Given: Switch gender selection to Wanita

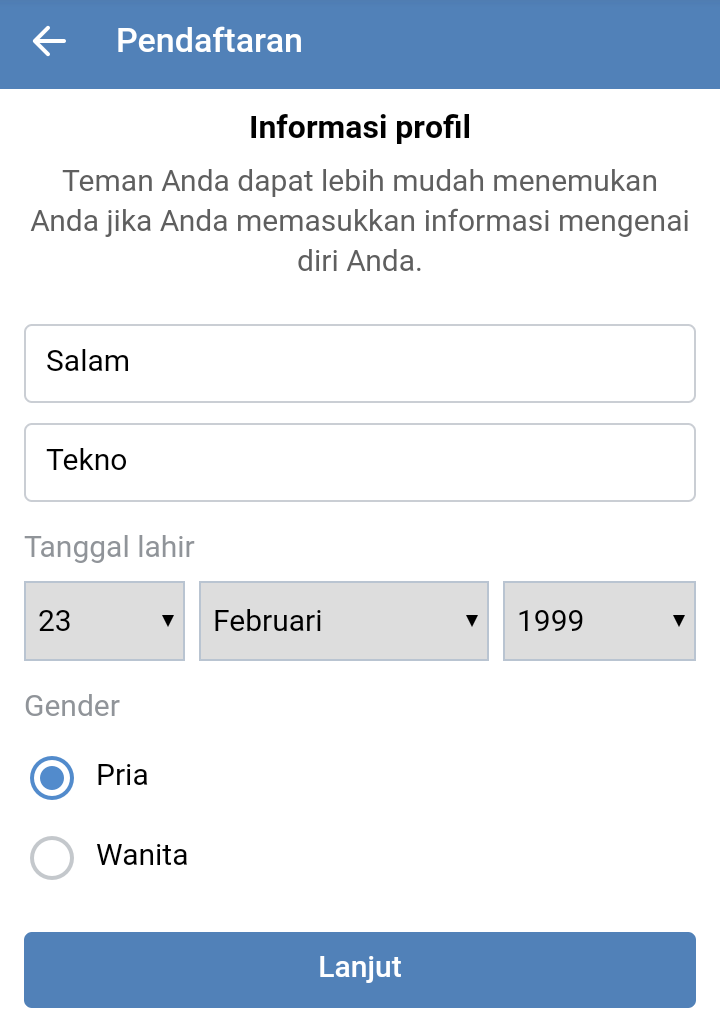Looking at the screenshot, I should click(x=51, y=857).
